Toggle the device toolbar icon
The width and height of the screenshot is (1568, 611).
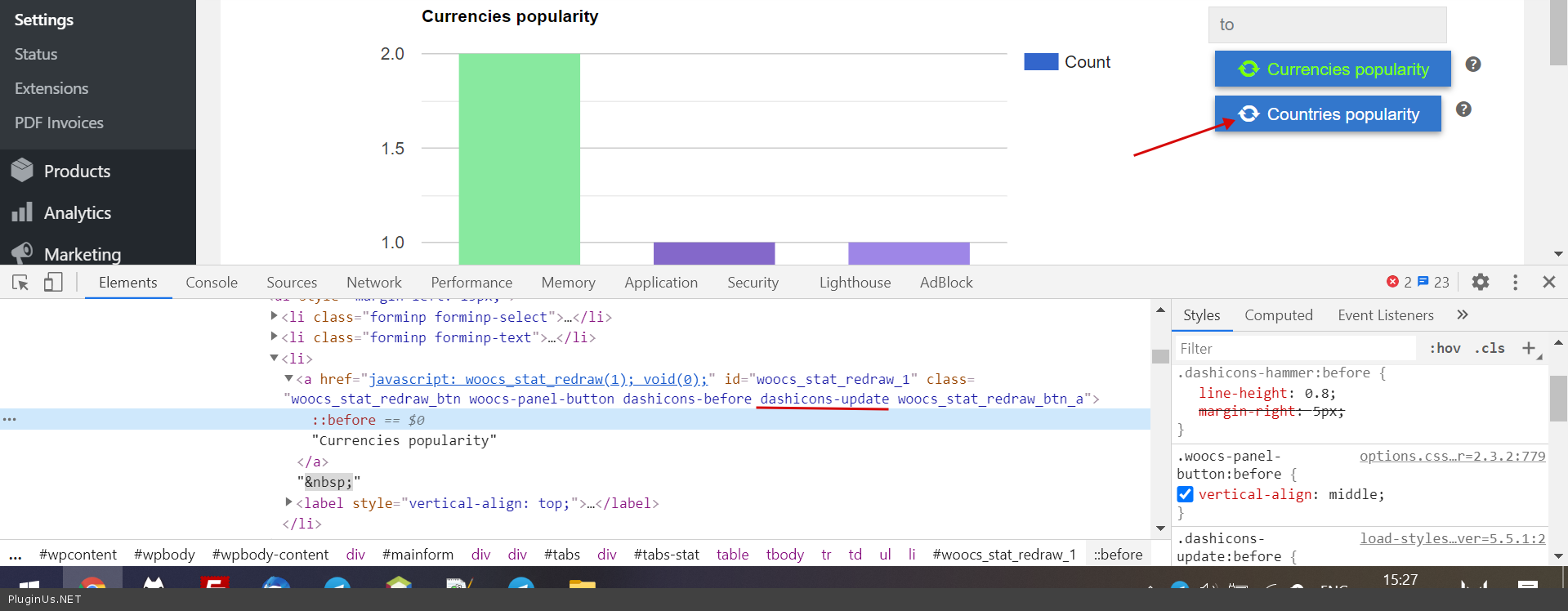point(53,283)
